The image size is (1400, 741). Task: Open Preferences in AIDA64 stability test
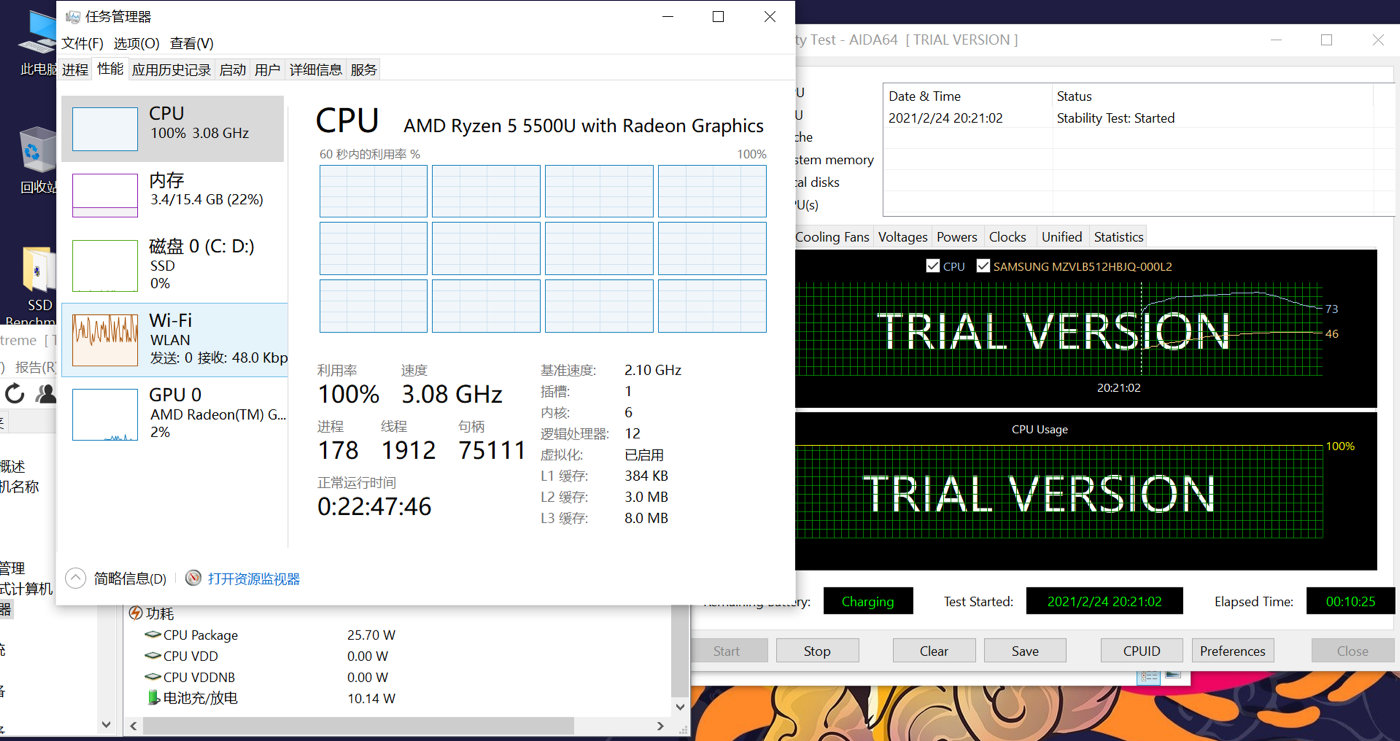click(1233, 650)
